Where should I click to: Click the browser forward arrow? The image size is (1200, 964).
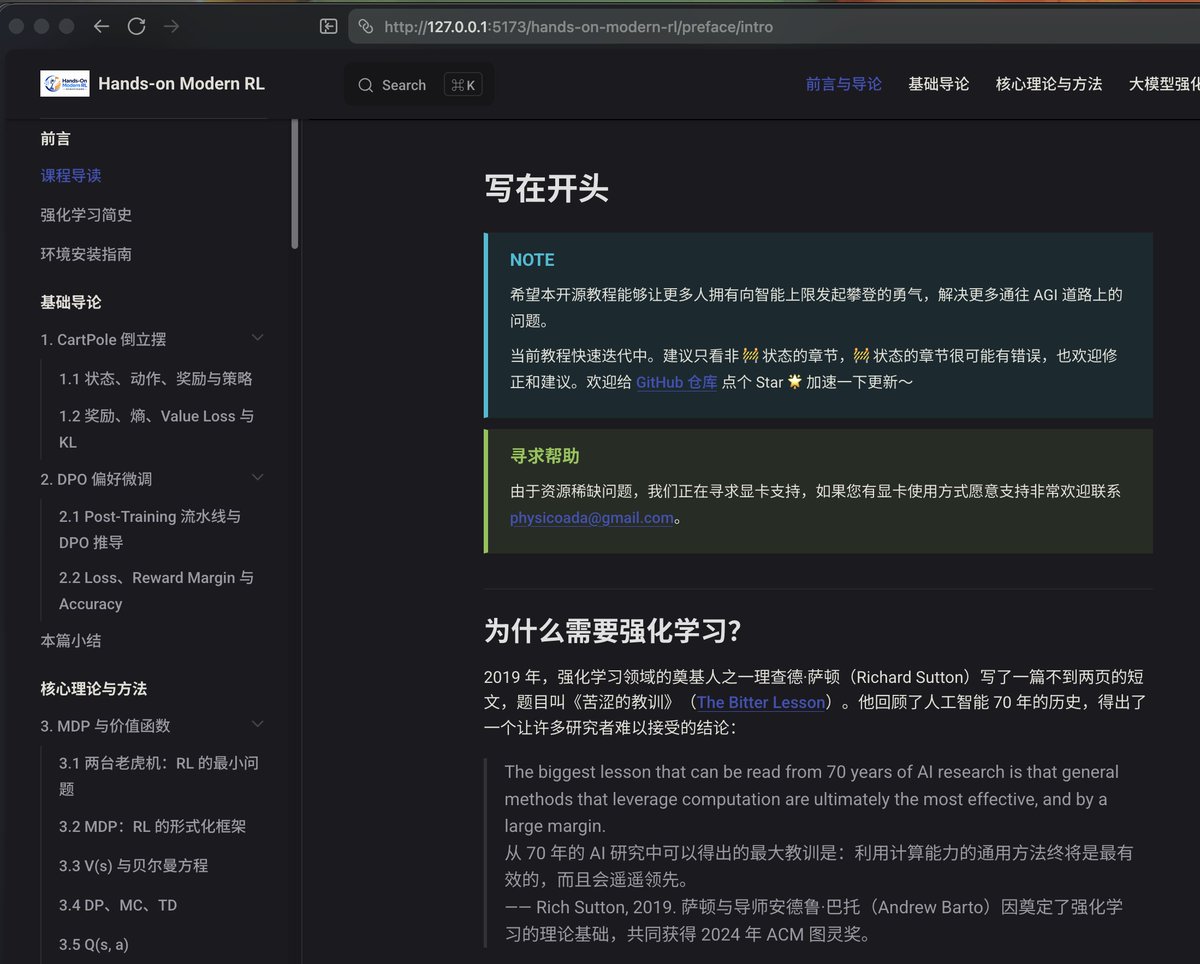click(x=171, y=27)
